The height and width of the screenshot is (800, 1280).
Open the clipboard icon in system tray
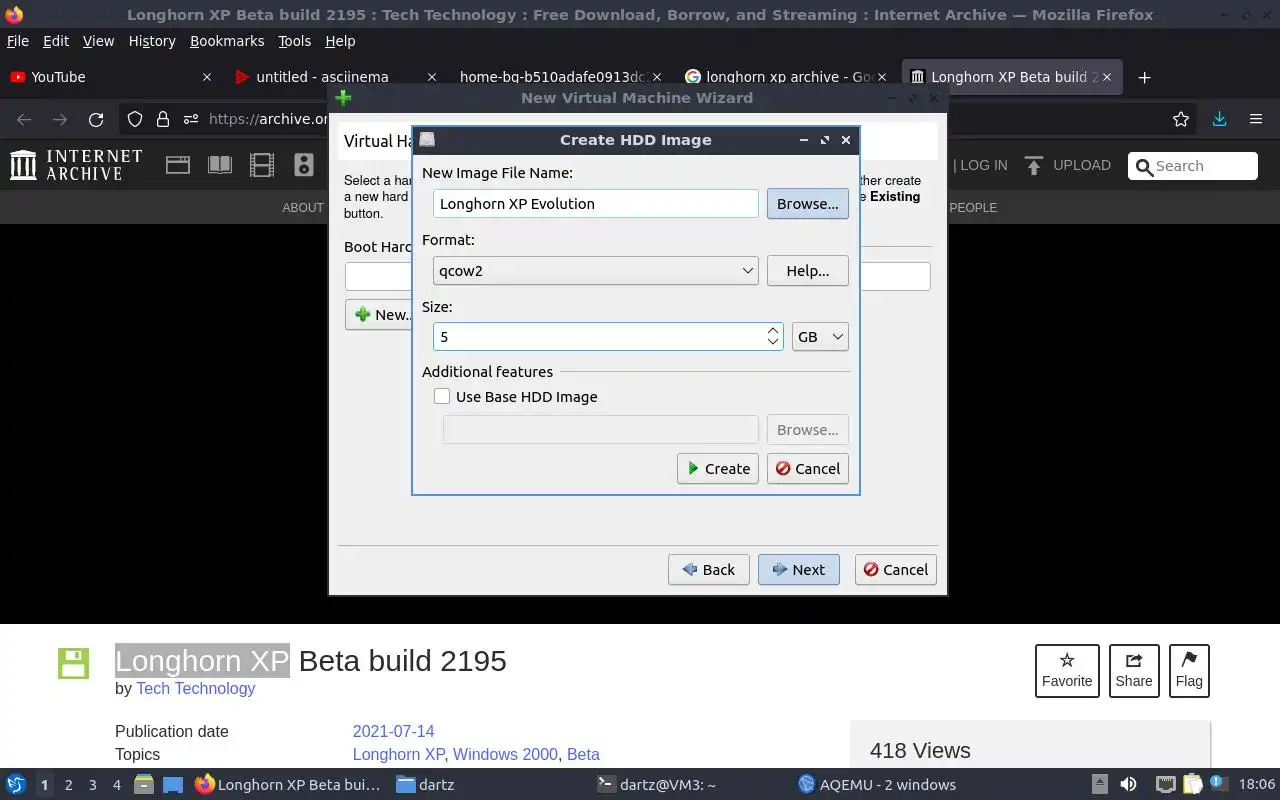tap(1192, 785)
